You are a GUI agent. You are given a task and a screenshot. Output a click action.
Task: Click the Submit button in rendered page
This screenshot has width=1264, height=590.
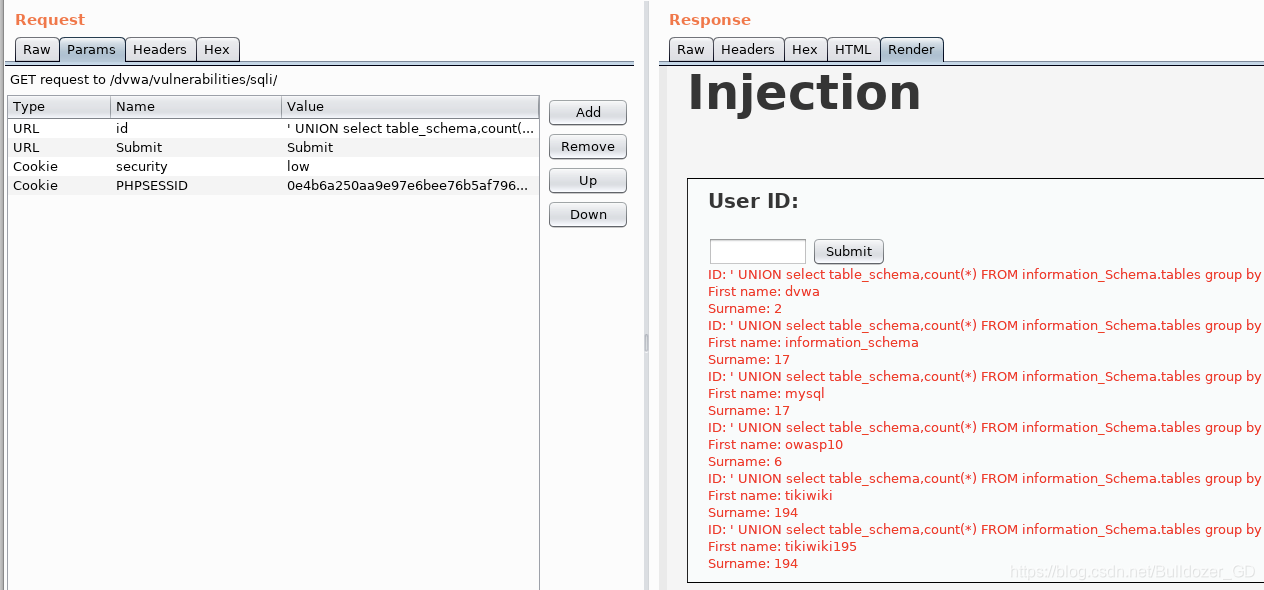coord(849,251)
